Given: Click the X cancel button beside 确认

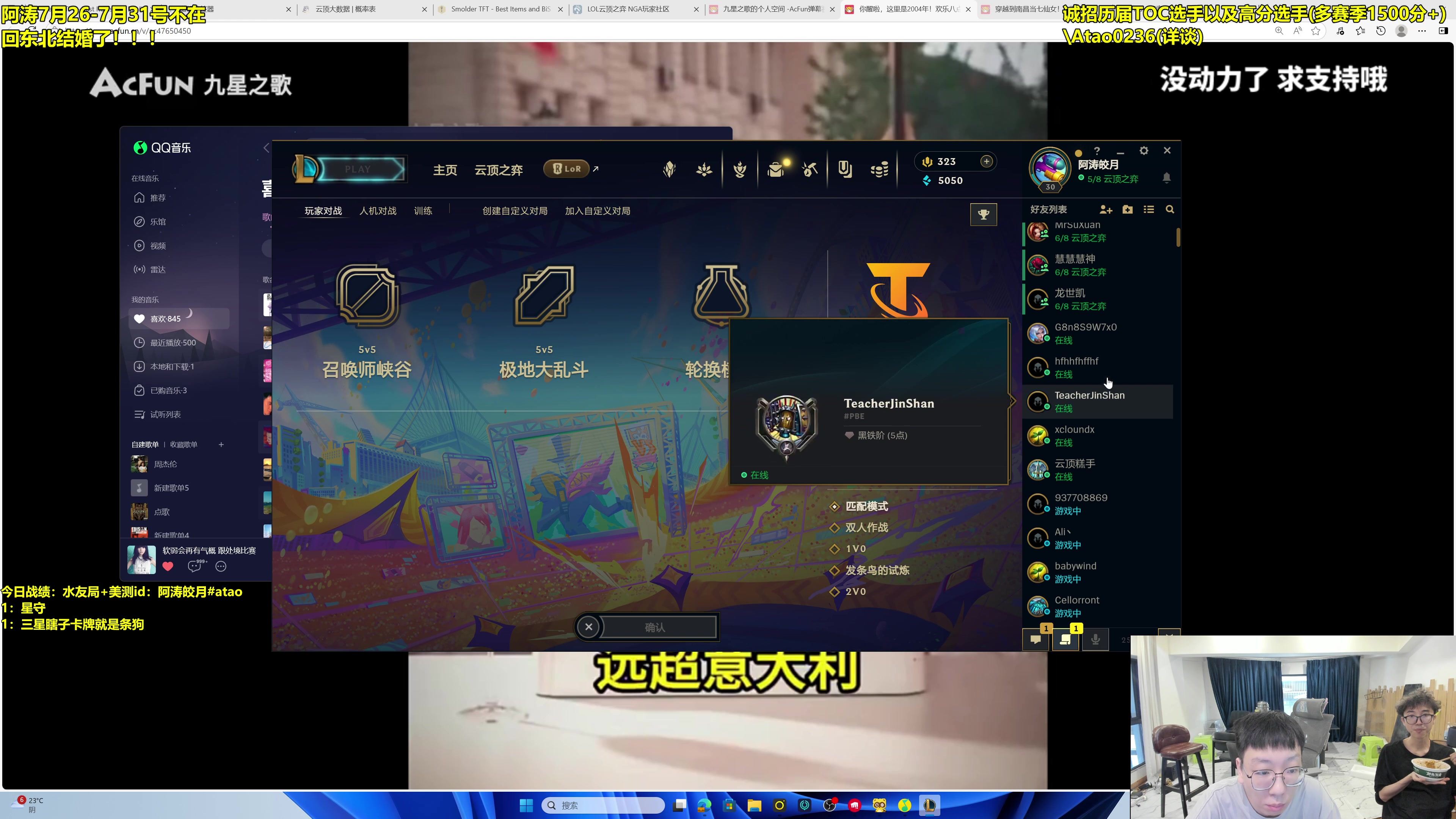Looking at the screenshot, I should (588, 627).
